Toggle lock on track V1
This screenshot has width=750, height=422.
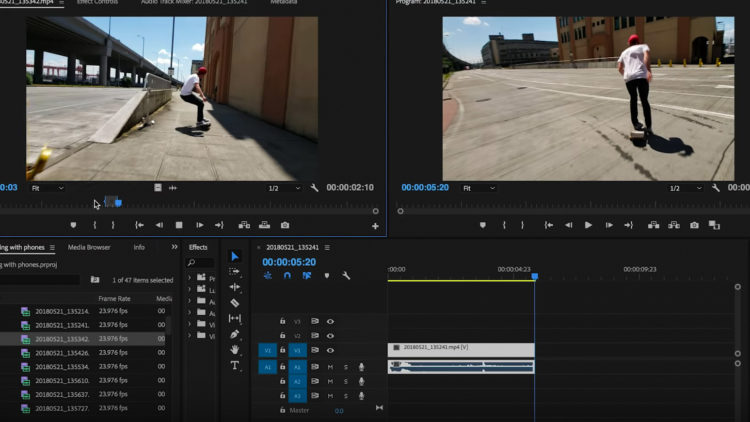pyautogui.click(x=283, y=350)
